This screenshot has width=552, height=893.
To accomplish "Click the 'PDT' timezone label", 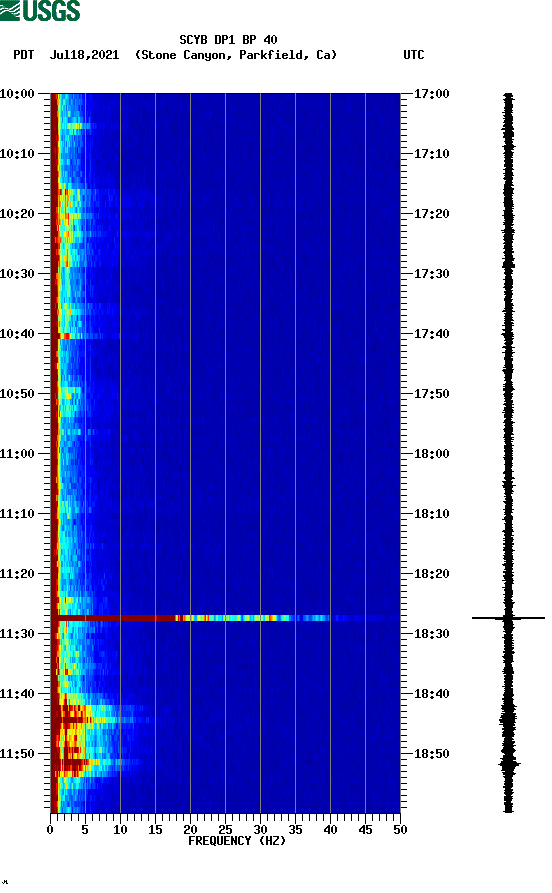I will [23, 55].
